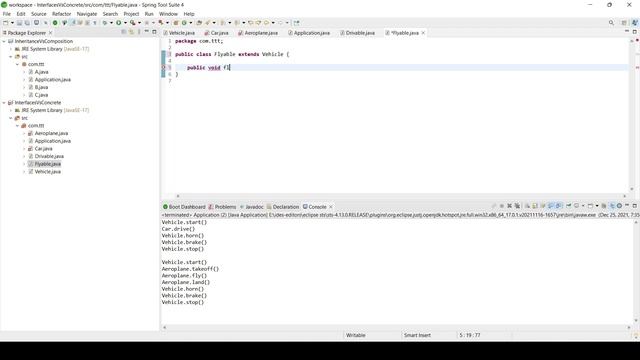This screenshot has width=640, height=360.
Task: Open the Source menu
Action: 39,14
